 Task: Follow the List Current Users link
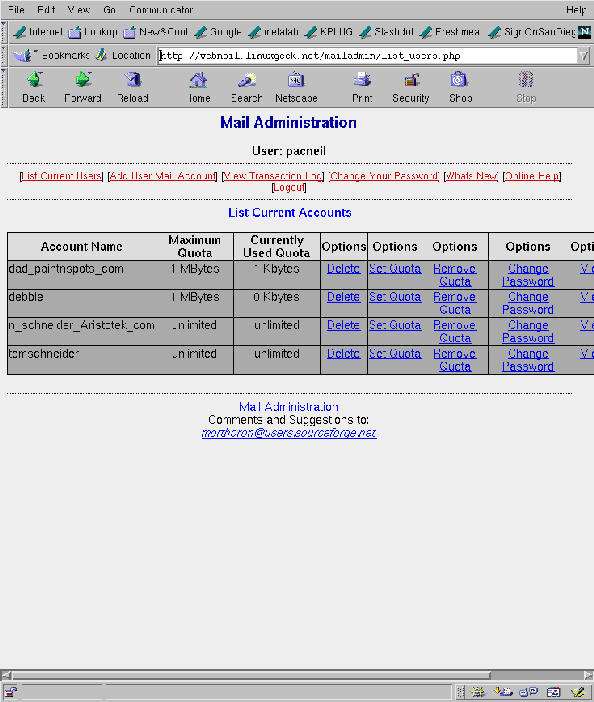(61, 176)
